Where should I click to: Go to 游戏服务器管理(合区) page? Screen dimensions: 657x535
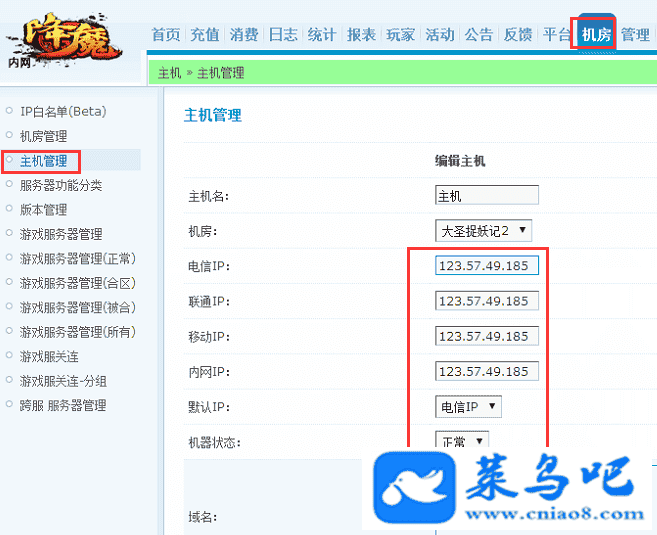click(x=78, y=283)
